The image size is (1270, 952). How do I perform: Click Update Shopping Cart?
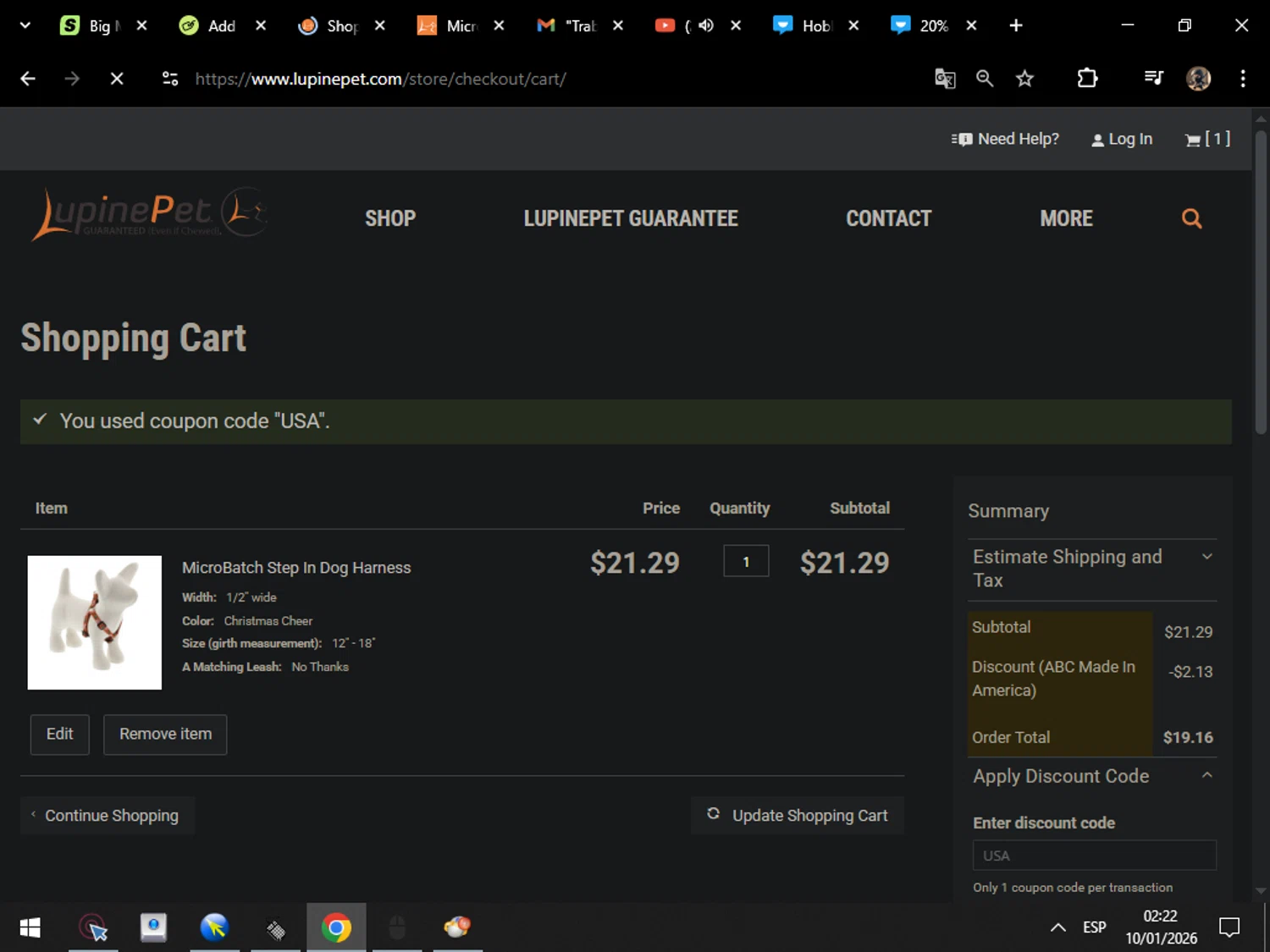point(798,816)
